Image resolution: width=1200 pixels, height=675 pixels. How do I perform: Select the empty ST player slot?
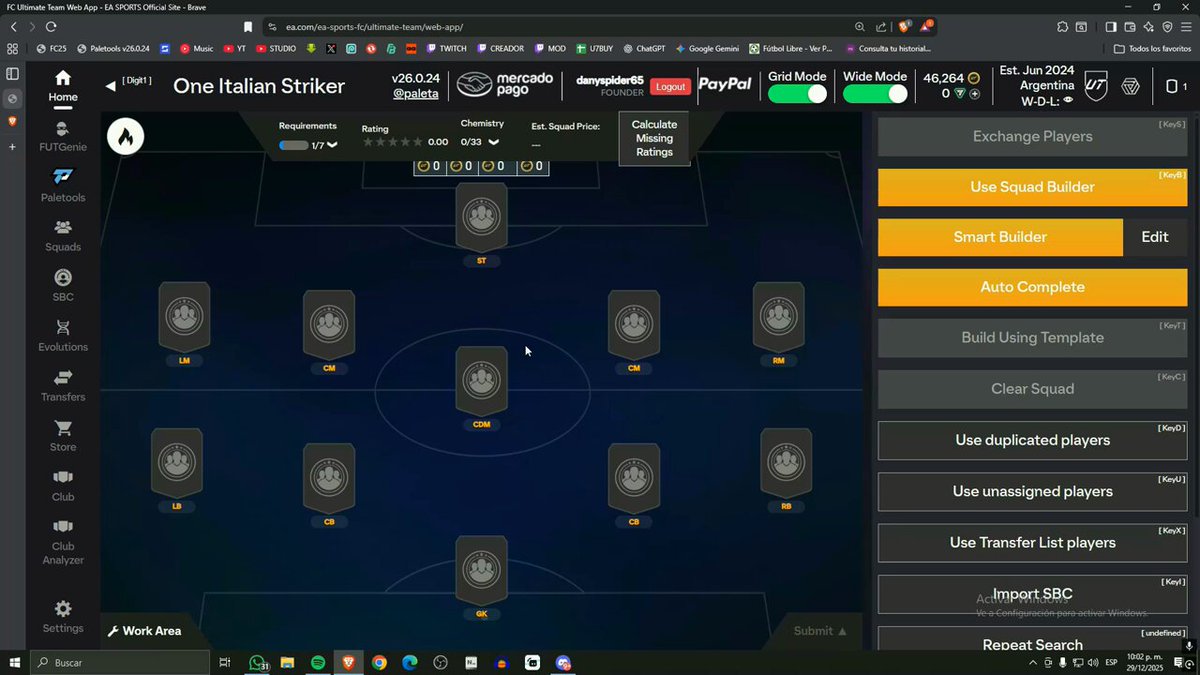pyautogui.click(x=481, y=217)
